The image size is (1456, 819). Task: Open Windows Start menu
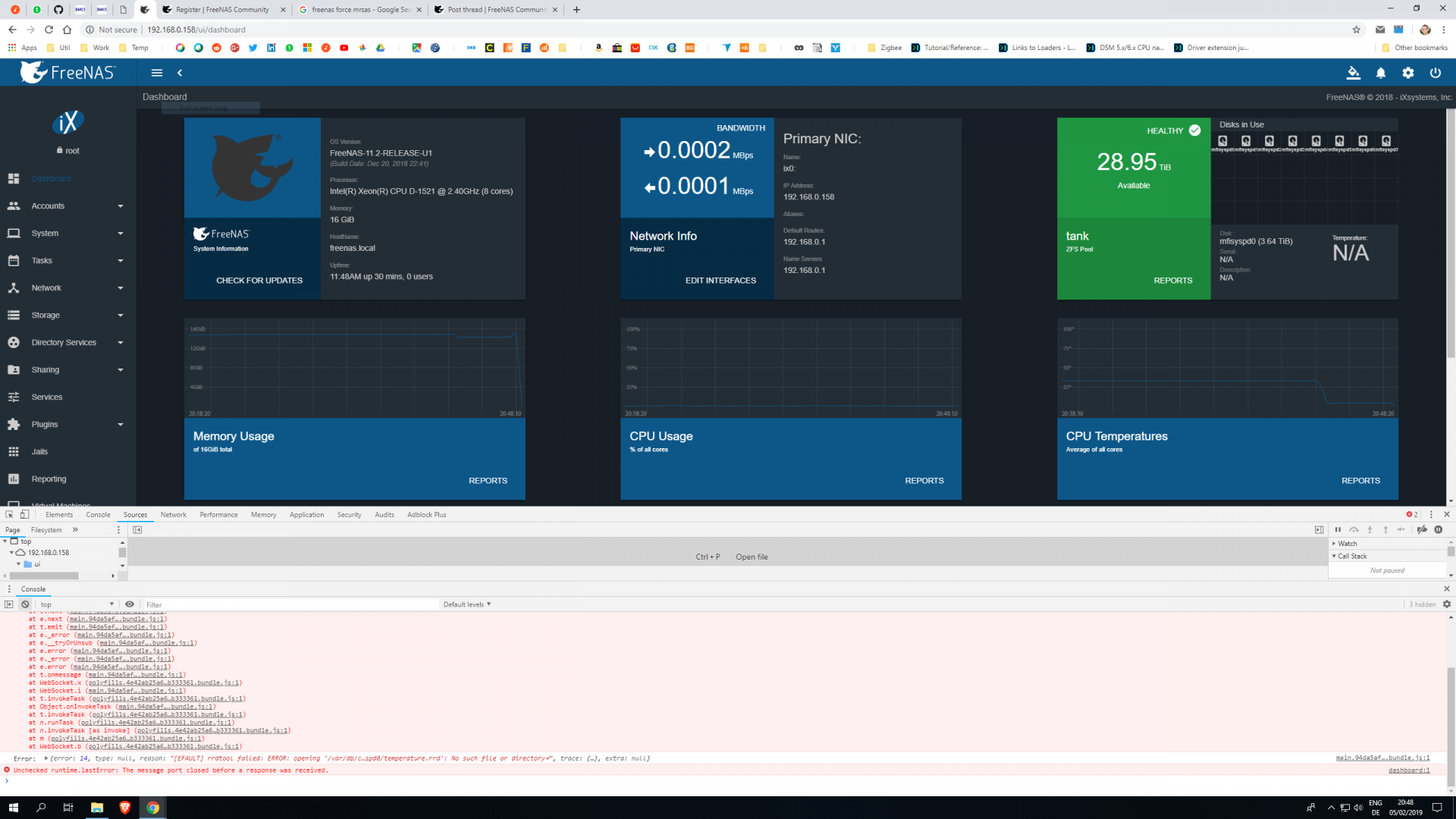[x=13, y=808]
